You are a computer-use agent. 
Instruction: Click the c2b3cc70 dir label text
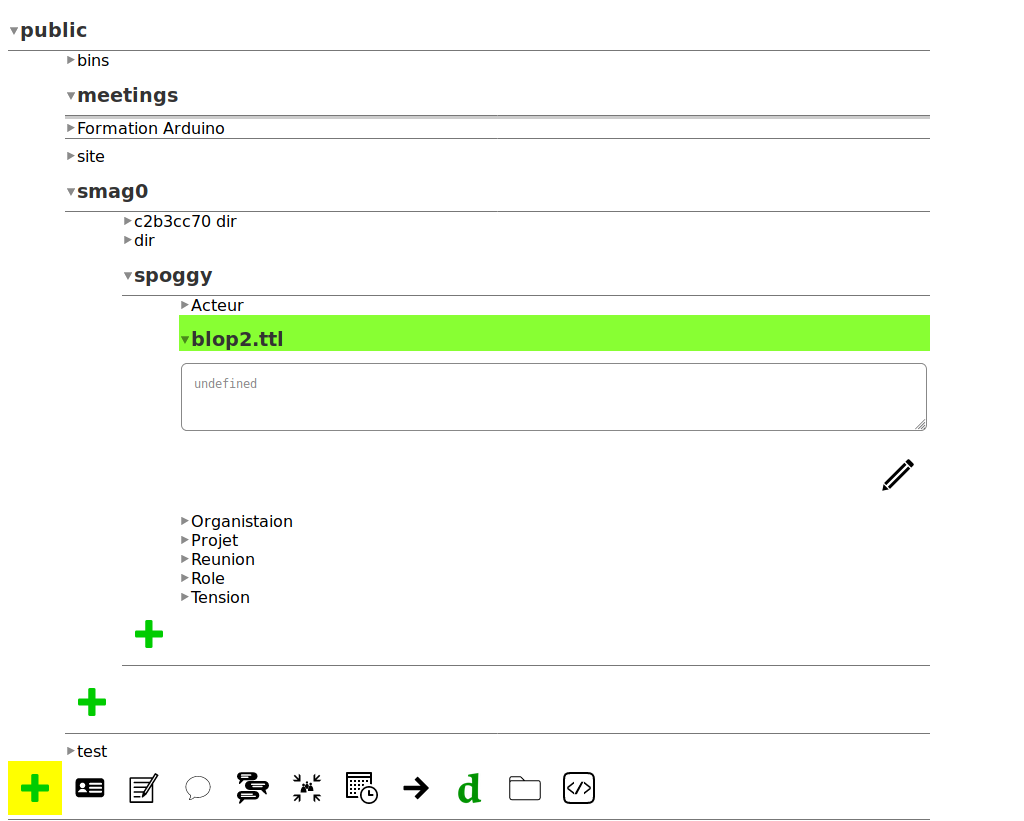coord(185,222)
